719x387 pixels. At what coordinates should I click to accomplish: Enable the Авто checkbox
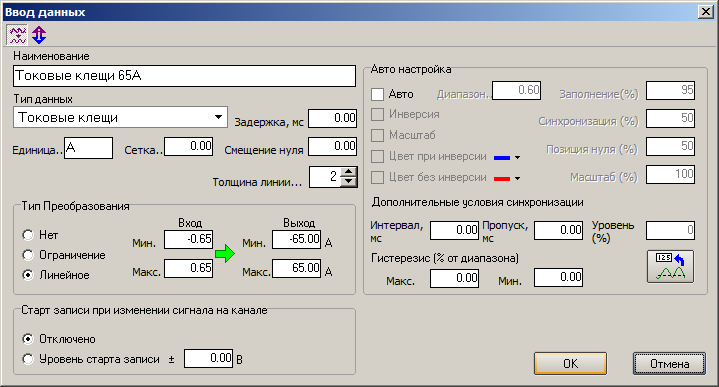tap(377, 94)
